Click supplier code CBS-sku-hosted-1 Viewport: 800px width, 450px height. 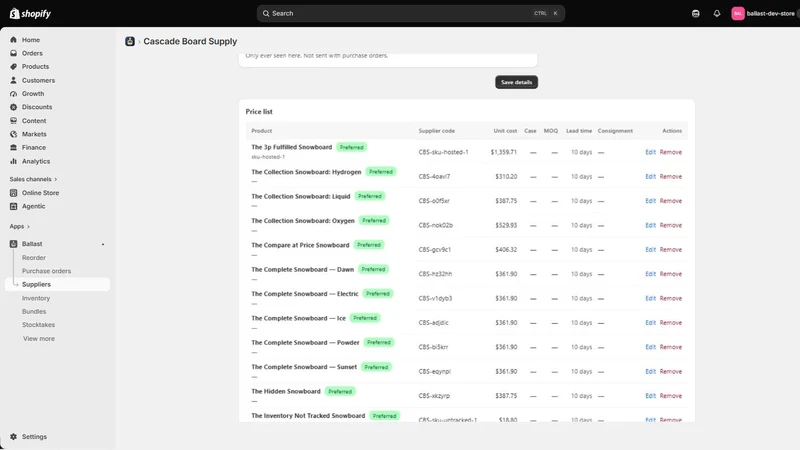[443, 152]
